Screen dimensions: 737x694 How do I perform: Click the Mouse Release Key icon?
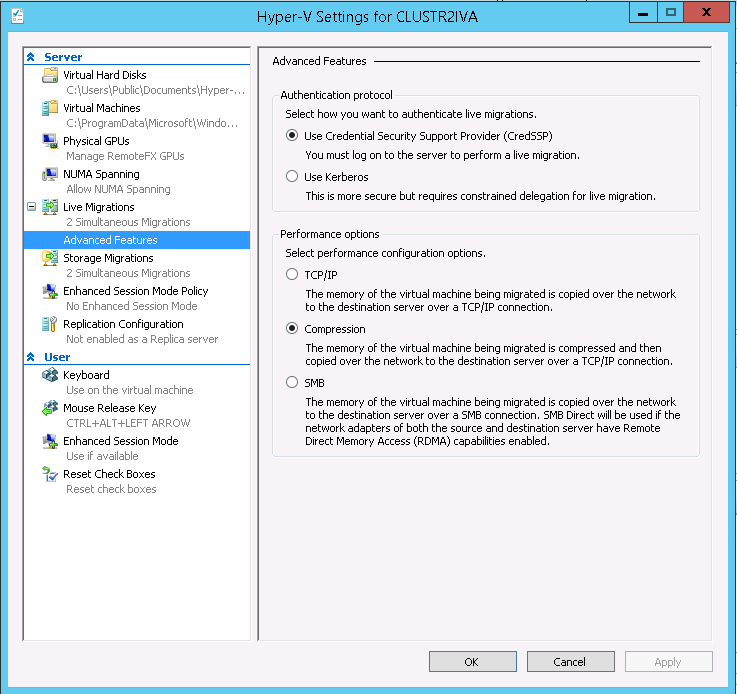tap(50, 408)
